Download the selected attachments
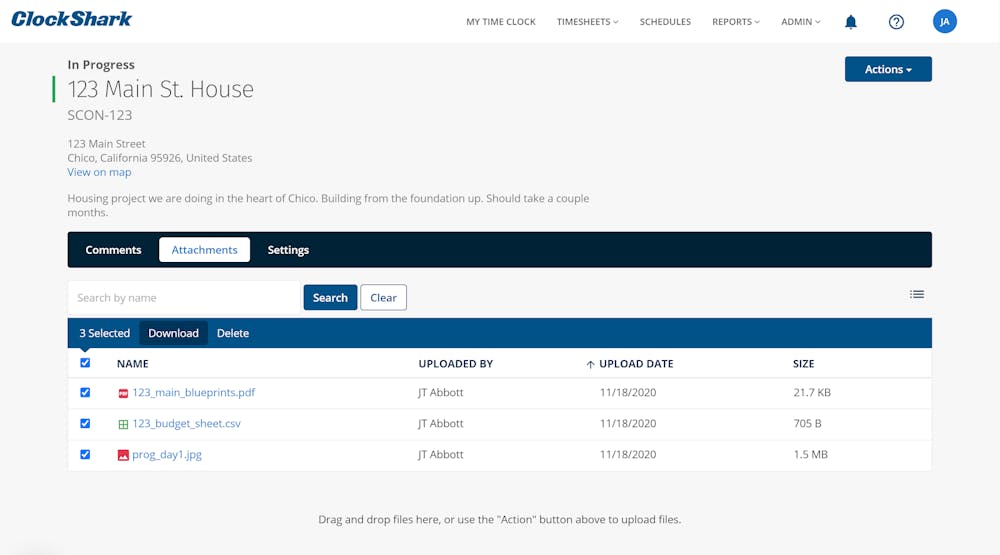 [x=173, y=333]
